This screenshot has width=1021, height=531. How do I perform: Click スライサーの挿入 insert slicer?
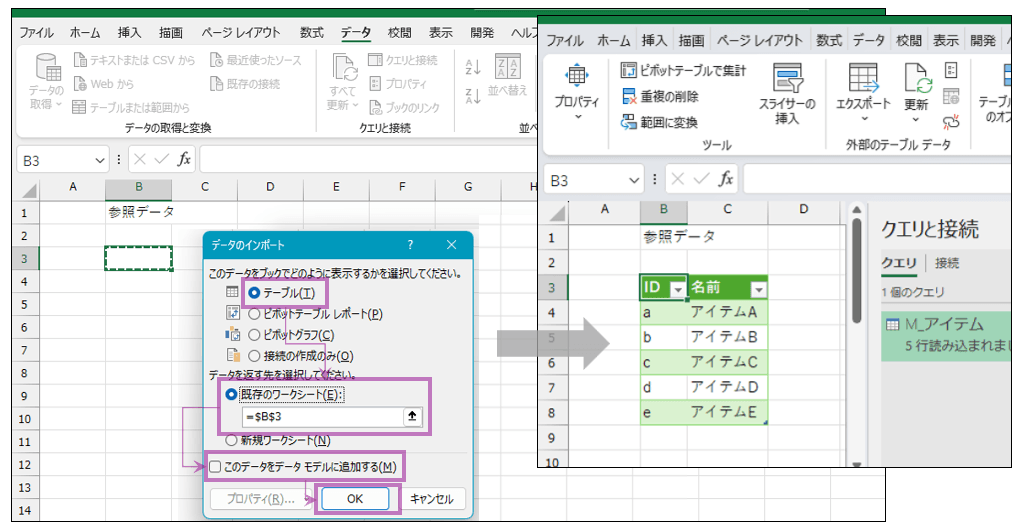787,94
